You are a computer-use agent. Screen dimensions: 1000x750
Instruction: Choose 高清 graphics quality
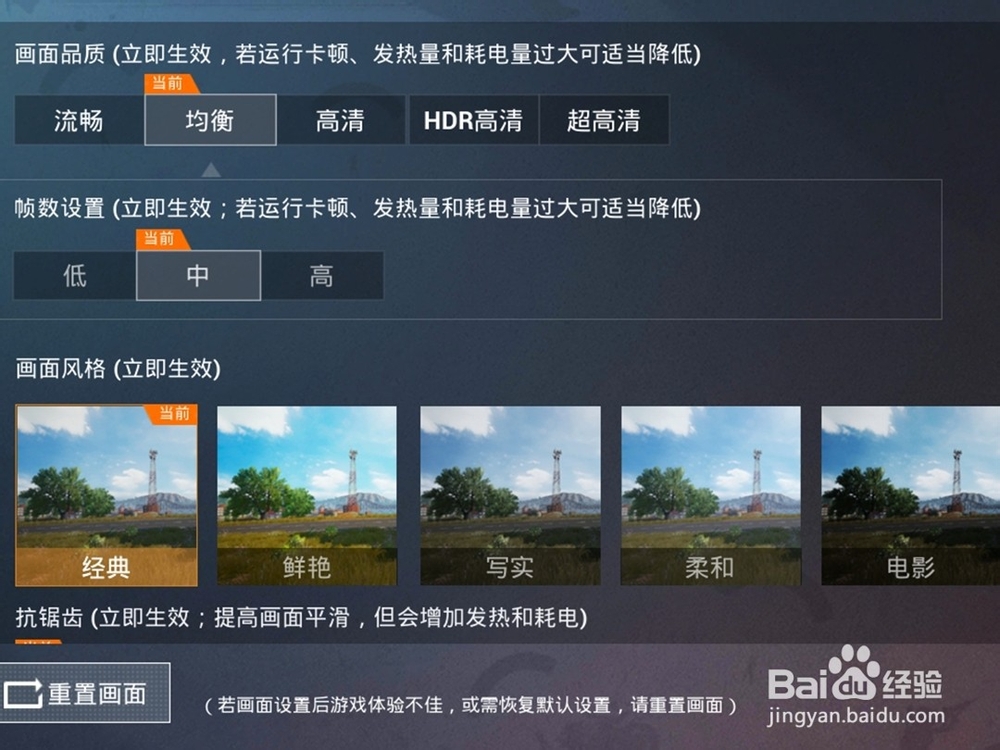[341, 120]
